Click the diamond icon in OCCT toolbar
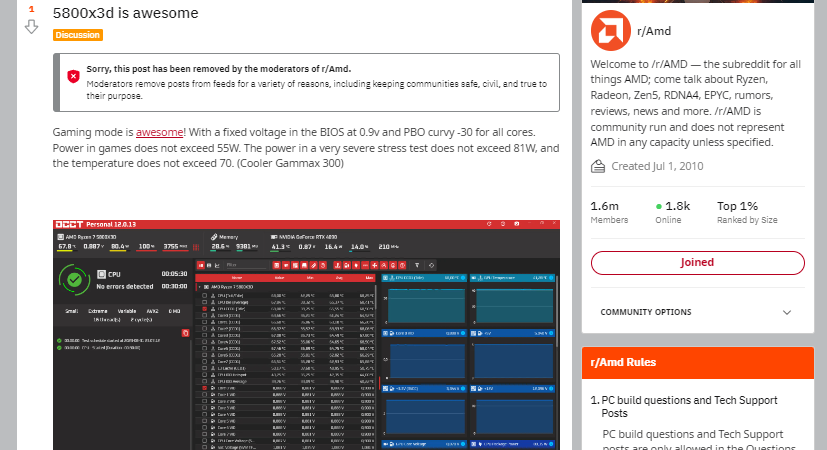The image size is (827, 450). coord(431,265)
